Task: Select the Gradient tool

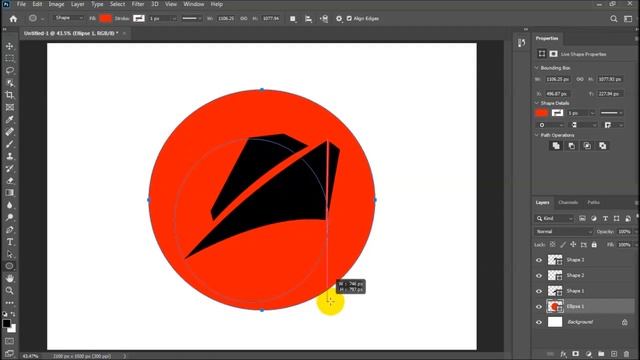Action: tap(9, 193)
